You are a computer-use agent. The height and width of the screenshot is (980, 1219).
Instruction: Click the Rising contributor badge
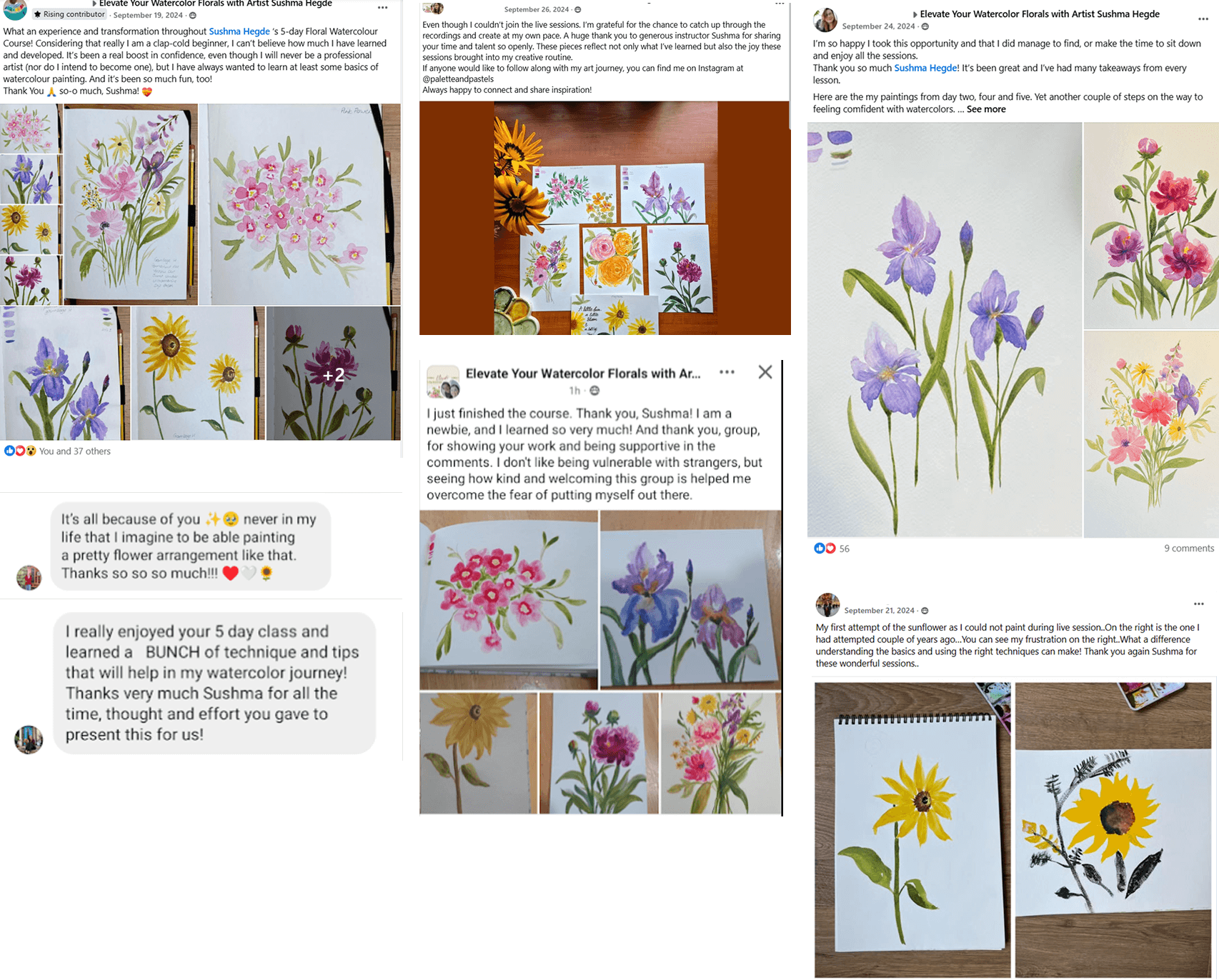pyautogui.click(x=69, y=14)
